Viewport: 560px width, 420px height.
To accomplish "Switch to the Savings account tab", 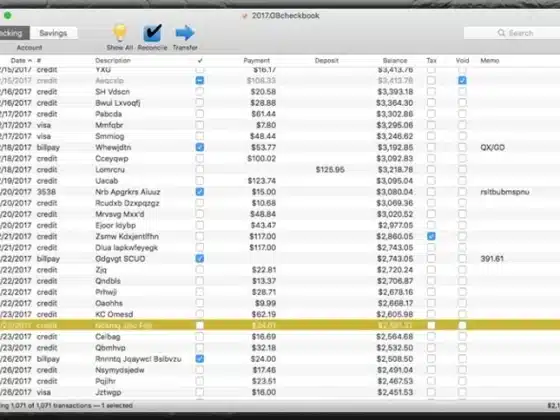I will click(x=53, y=33).
